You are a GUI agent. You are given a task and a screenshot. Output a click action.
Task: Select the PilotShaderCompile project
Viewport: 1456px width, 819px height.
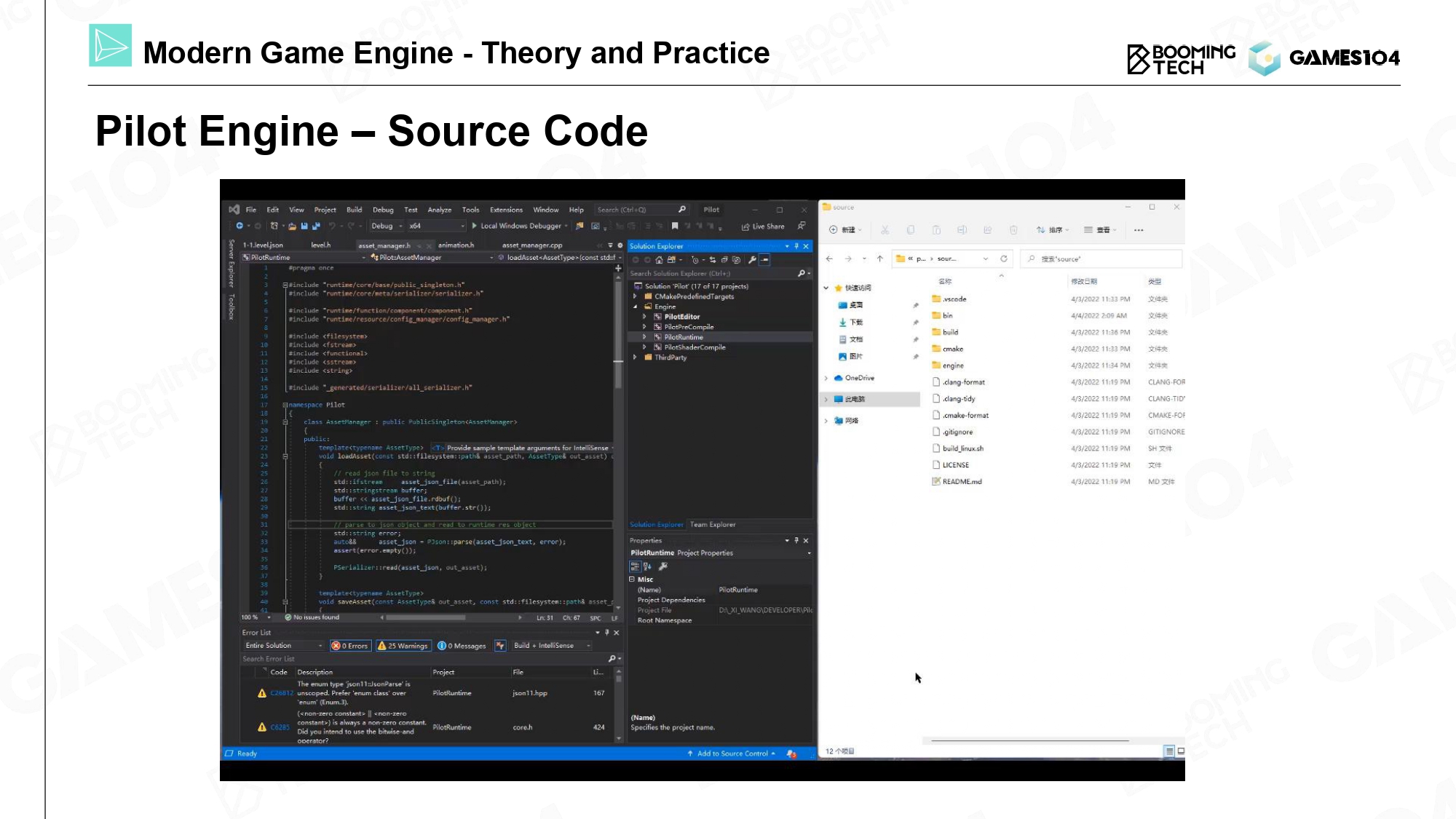click(x=695, y=347)
